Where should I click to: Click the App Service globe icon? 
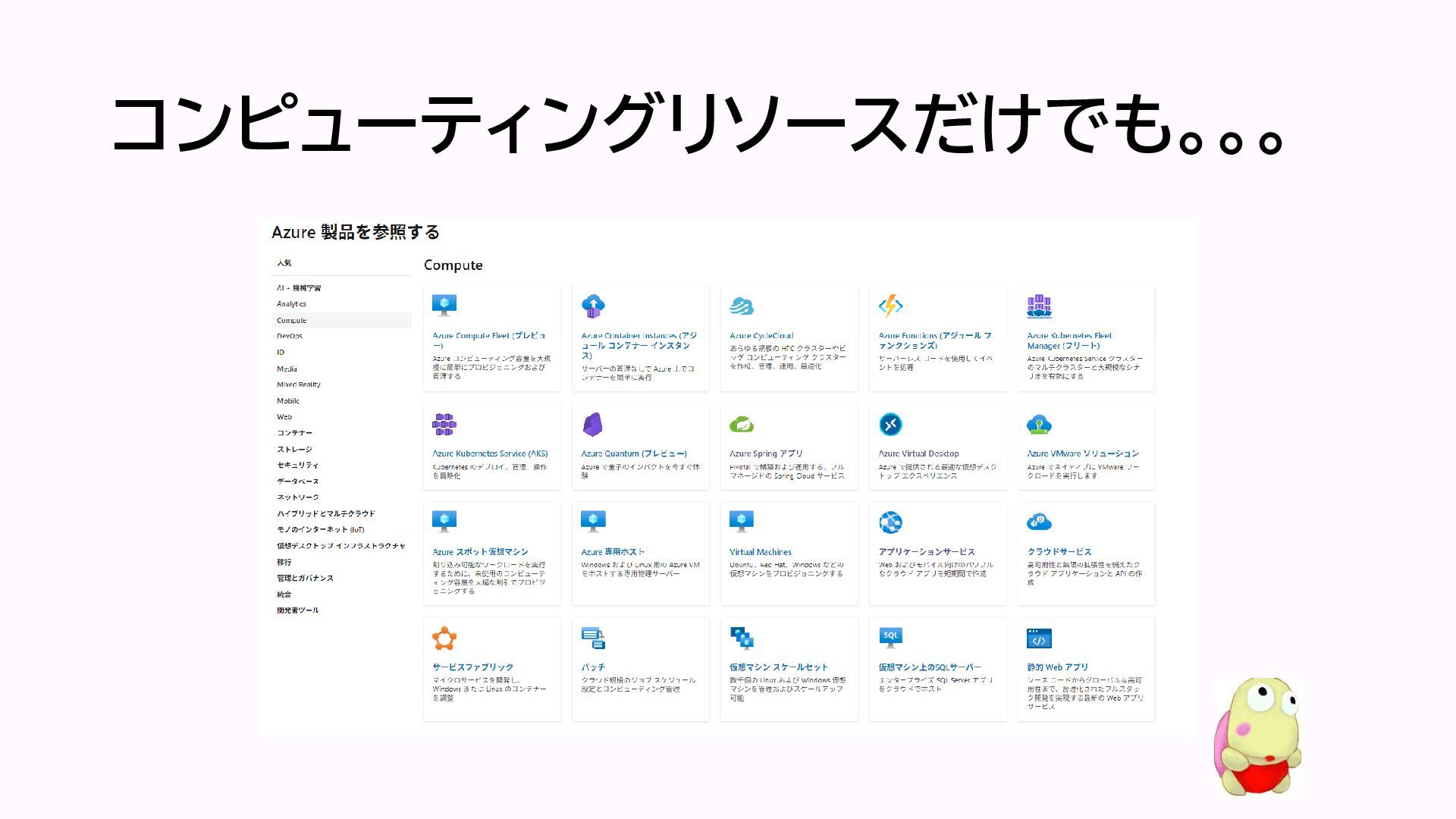point(890,522)
